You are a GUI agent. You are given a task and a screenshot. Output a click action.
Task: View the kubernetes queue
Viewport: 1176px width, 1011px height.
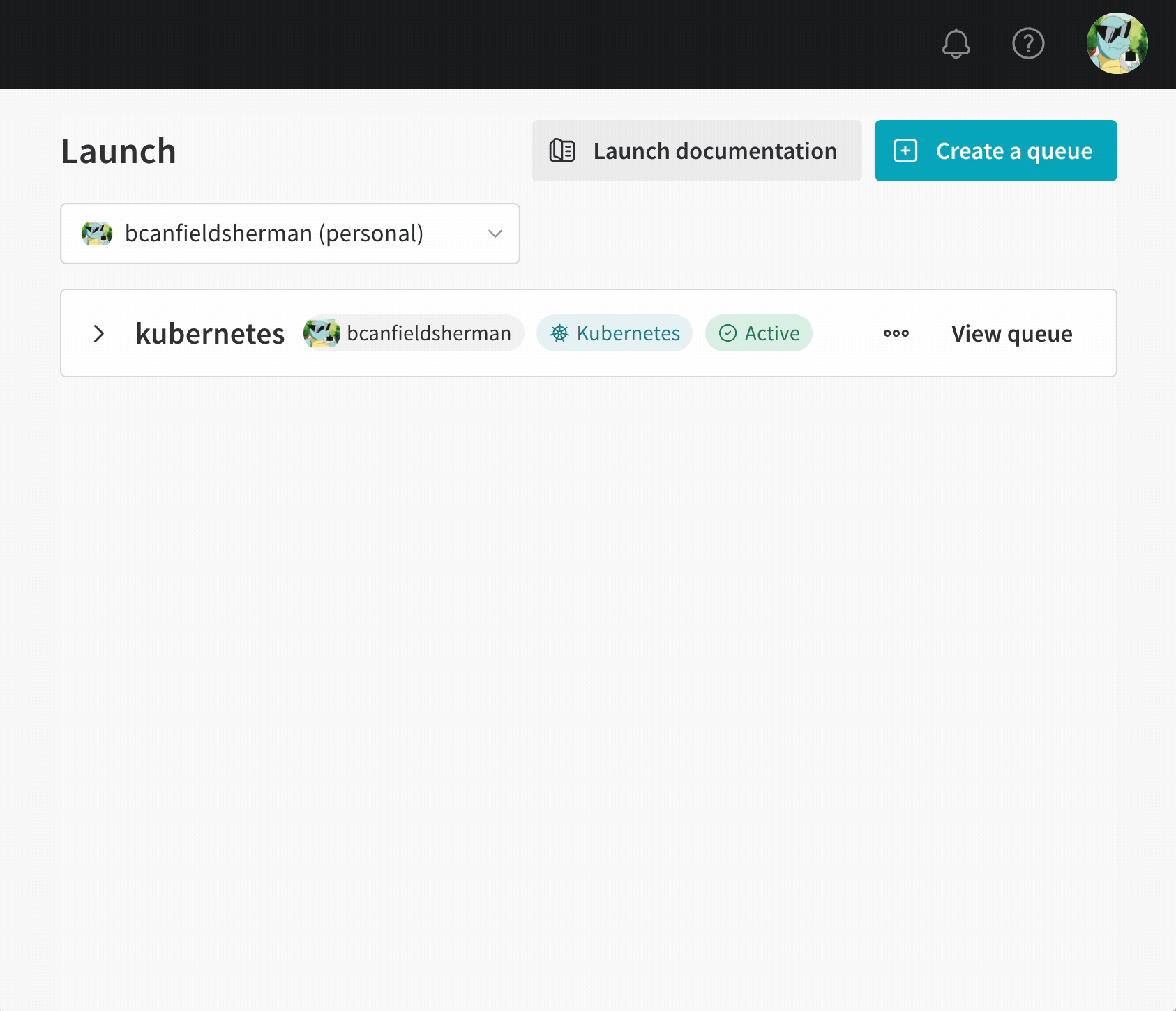coord(1011,333)
